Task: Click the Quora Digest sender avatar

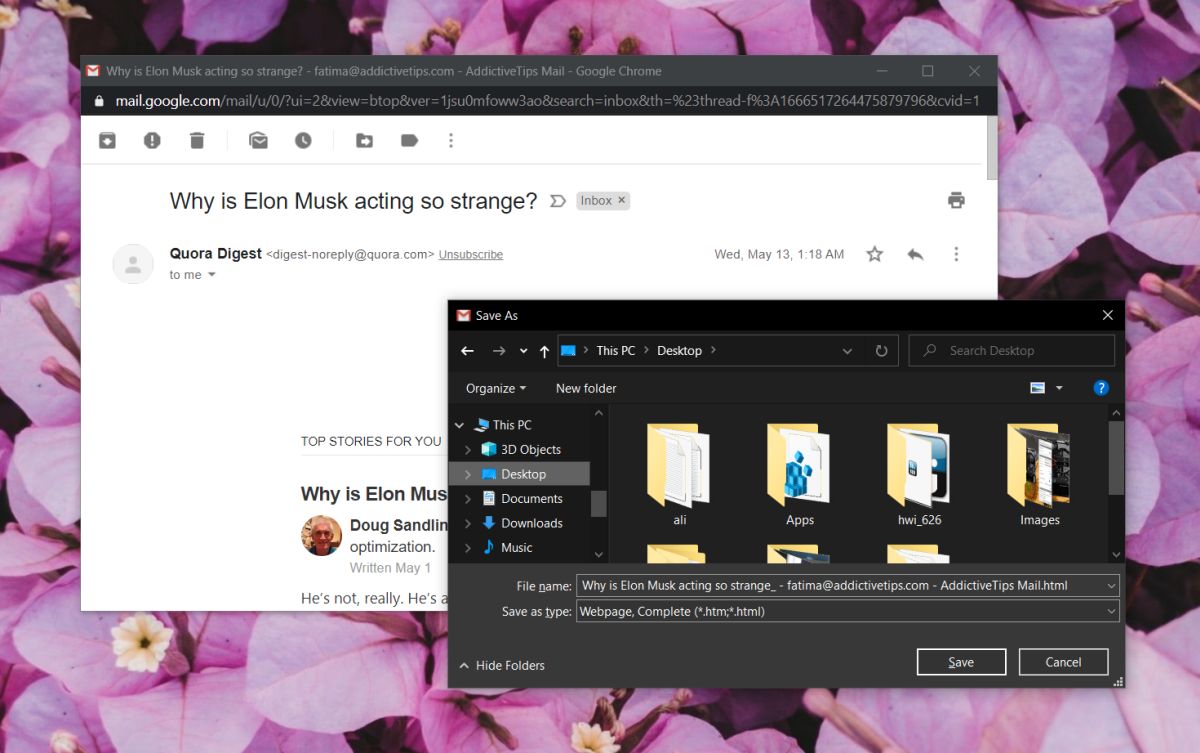Action: [x=133, y=264]
